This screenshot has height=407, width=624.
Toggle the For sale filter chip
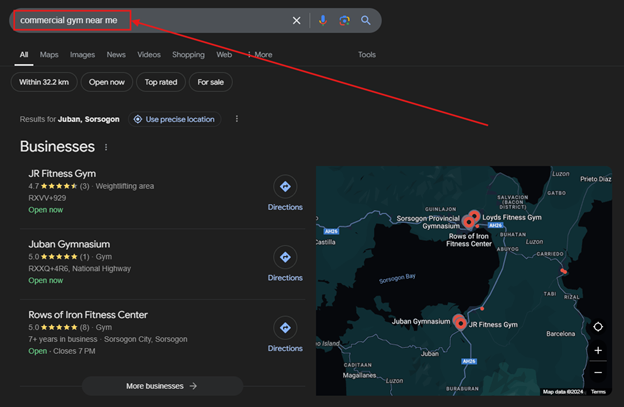211,82
